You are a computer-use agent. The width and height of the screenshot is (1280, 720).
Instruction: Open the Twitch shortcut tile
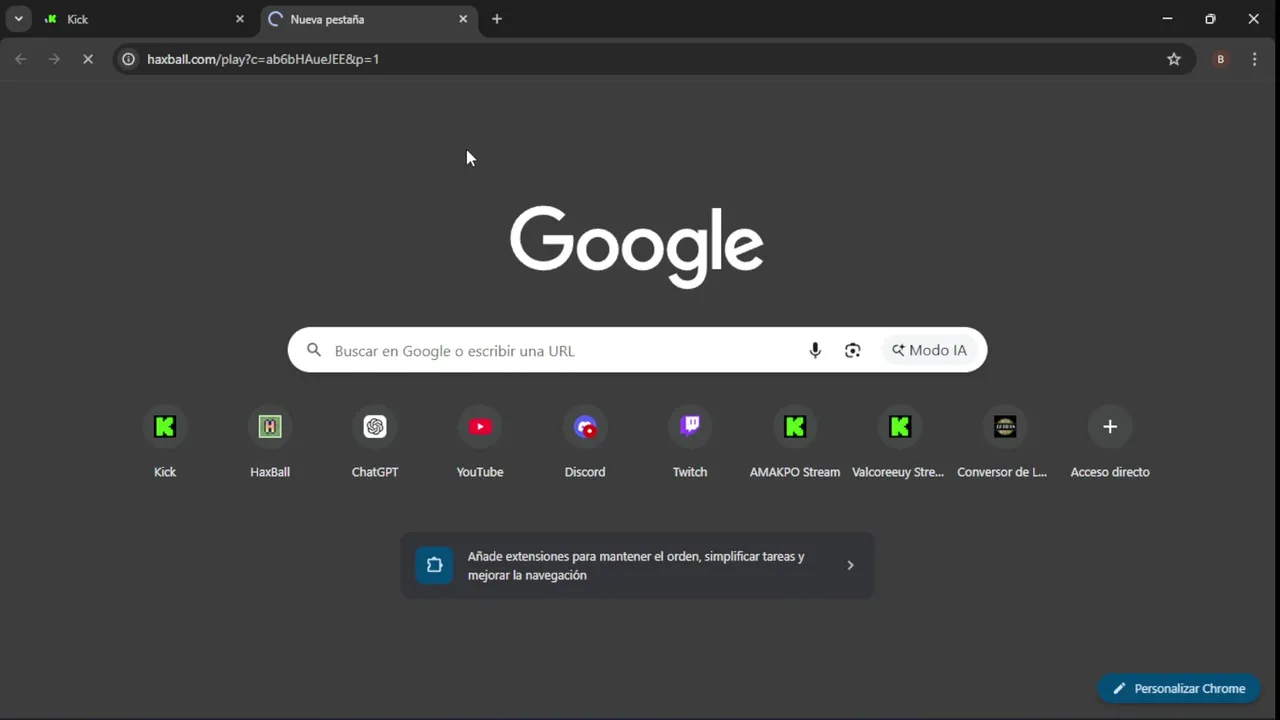tap(690, 443)
